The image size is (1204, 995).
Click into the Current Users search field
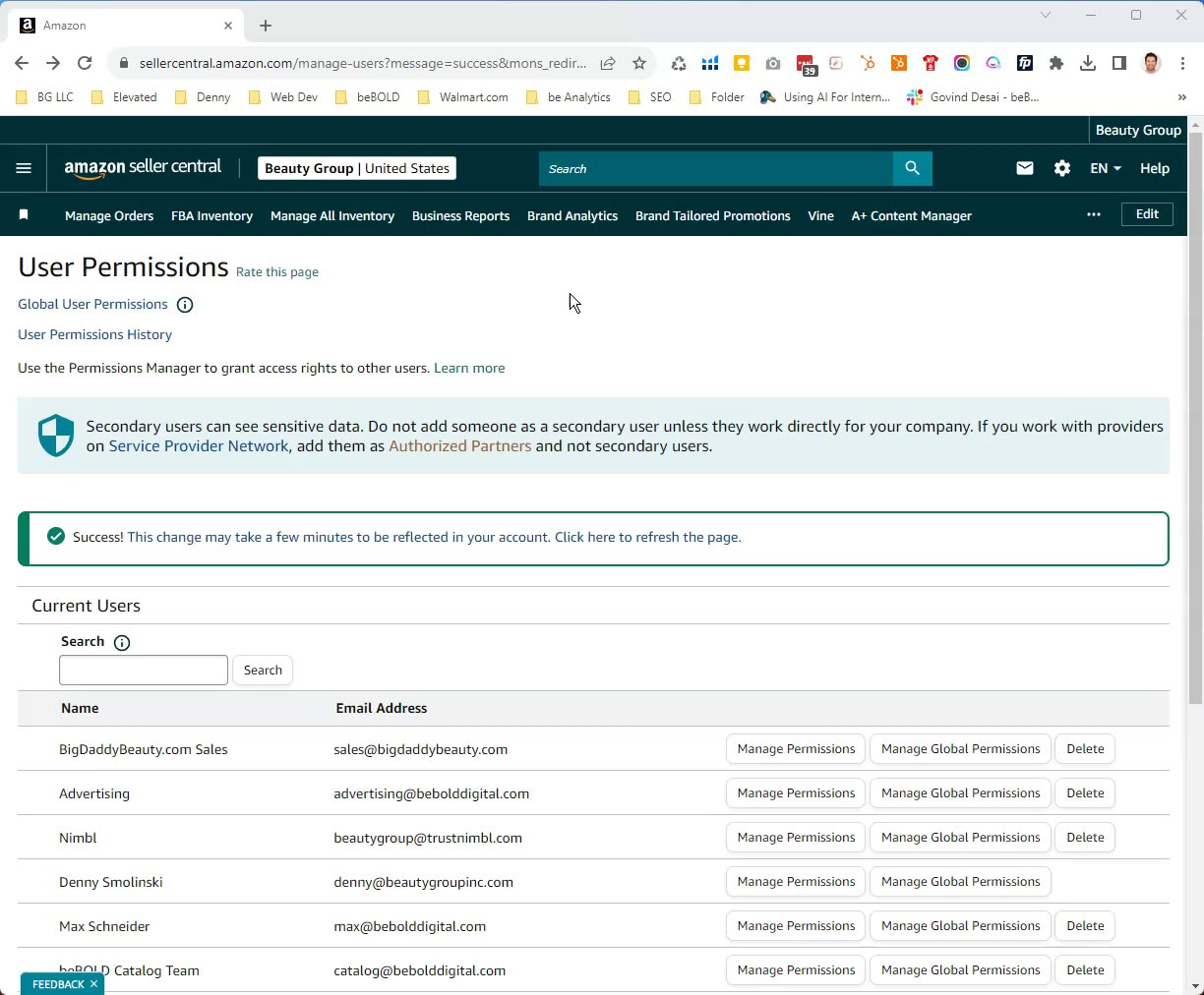(x=144, y=671)
